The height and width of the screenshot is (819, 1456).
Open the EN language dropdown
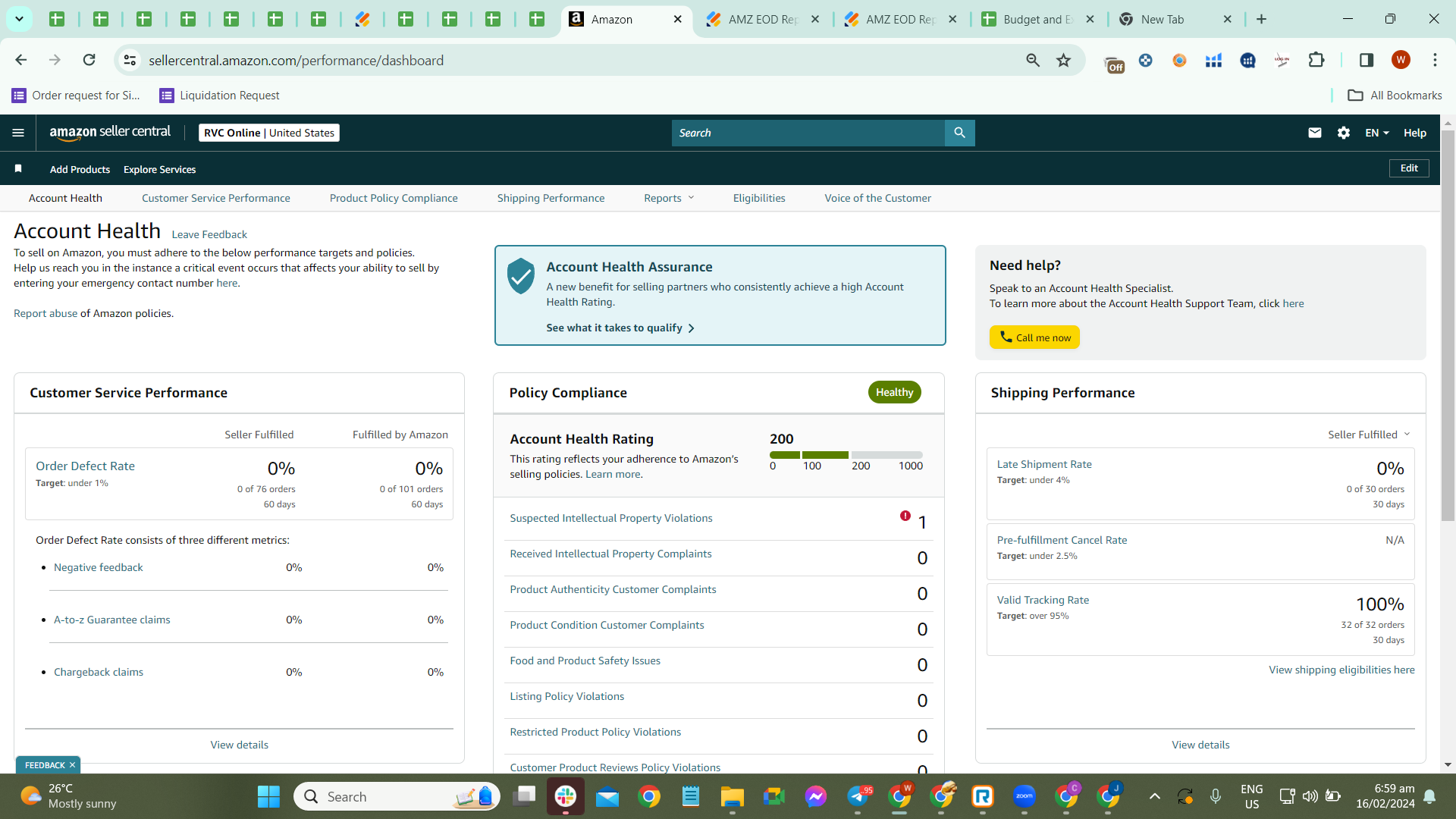click(x=1377, y=133)
